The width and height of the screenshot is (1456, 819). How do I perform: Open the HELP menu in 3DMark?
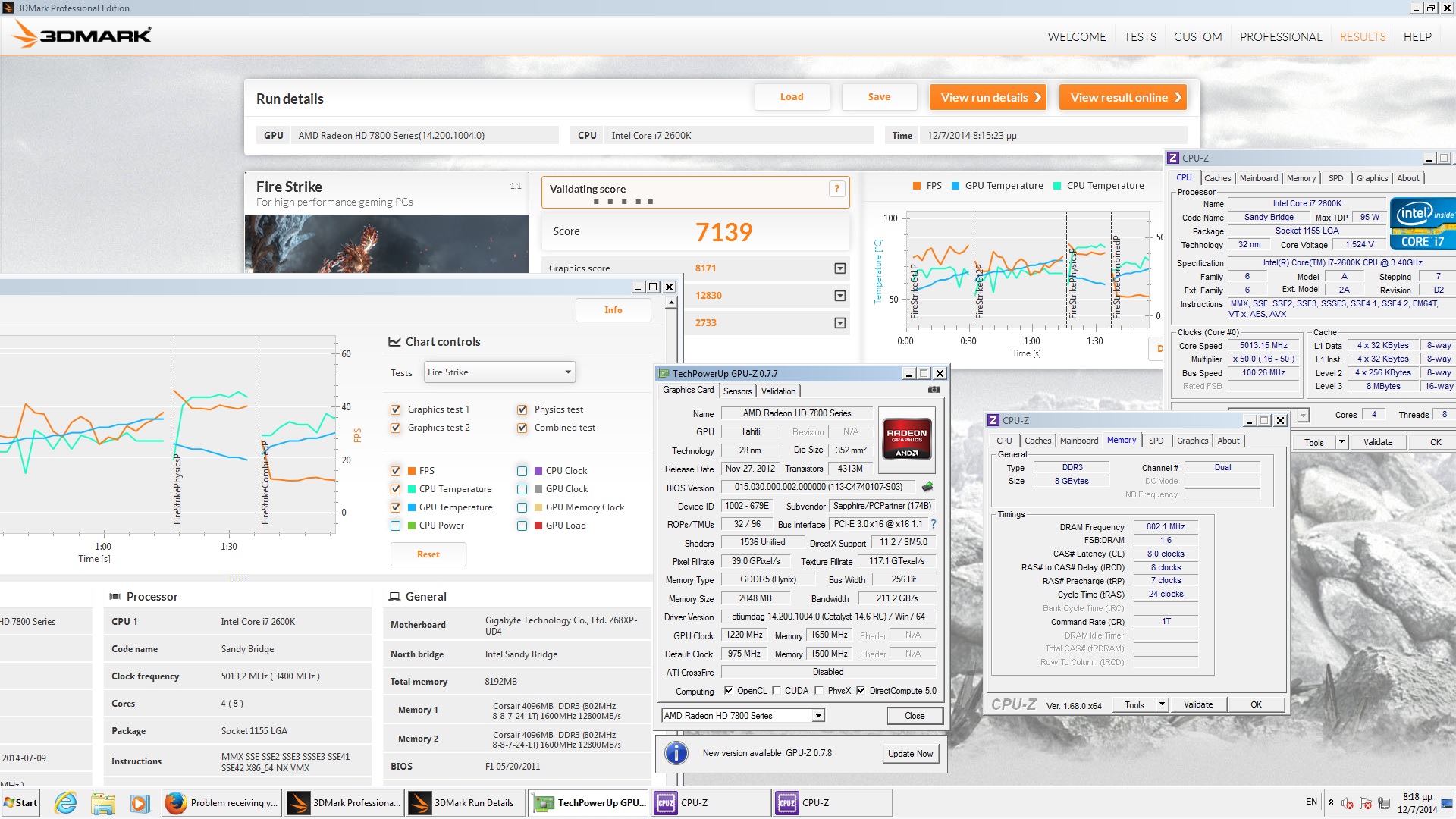tap(1417, 36)
